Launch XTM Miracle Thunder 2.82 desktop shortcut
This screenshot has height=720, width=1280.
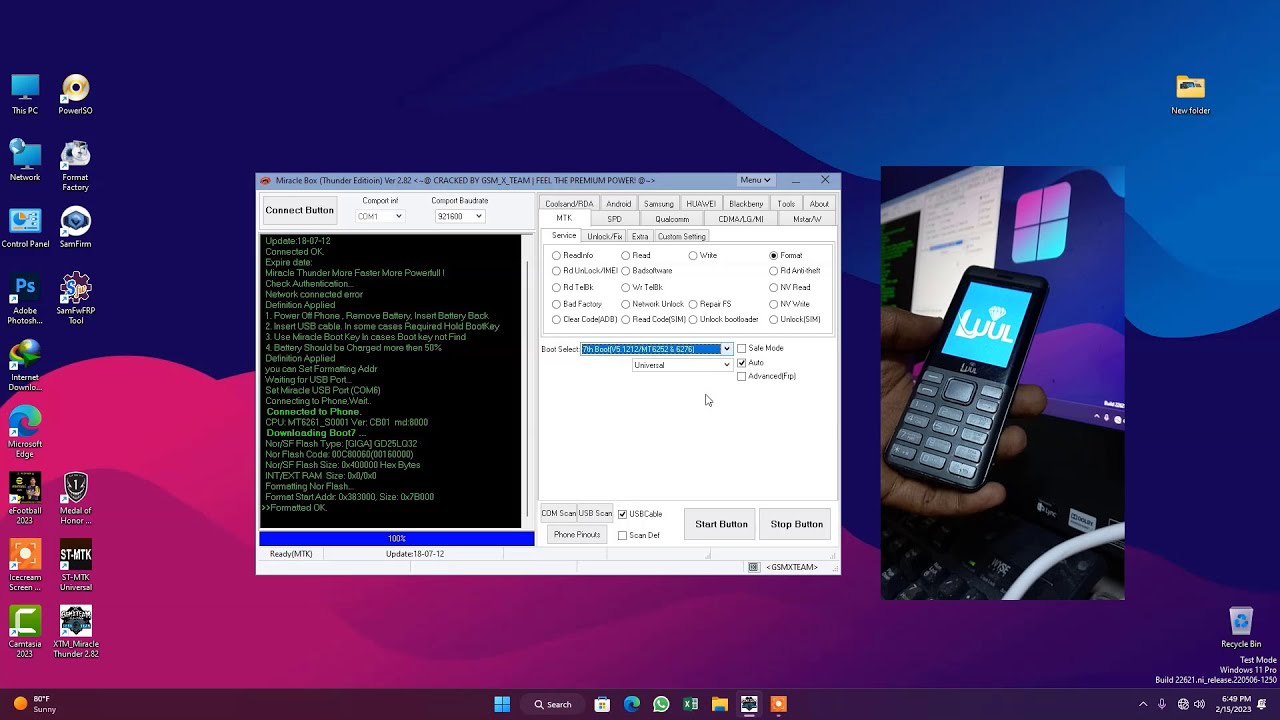(x=75, y=632)
